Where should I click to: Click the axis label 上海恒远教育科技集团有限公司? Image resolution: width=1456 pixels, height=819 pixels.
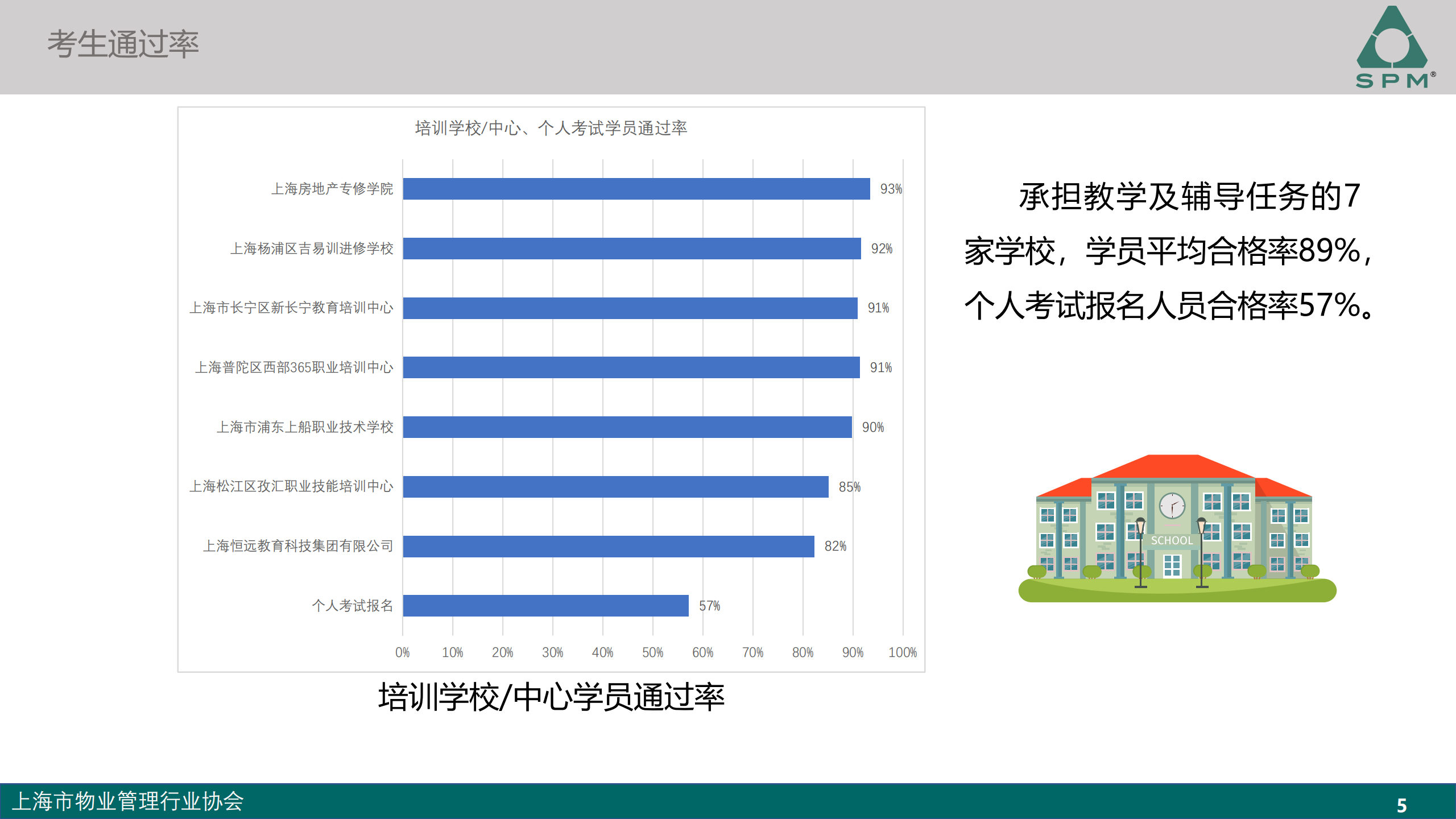click(298, 546)
